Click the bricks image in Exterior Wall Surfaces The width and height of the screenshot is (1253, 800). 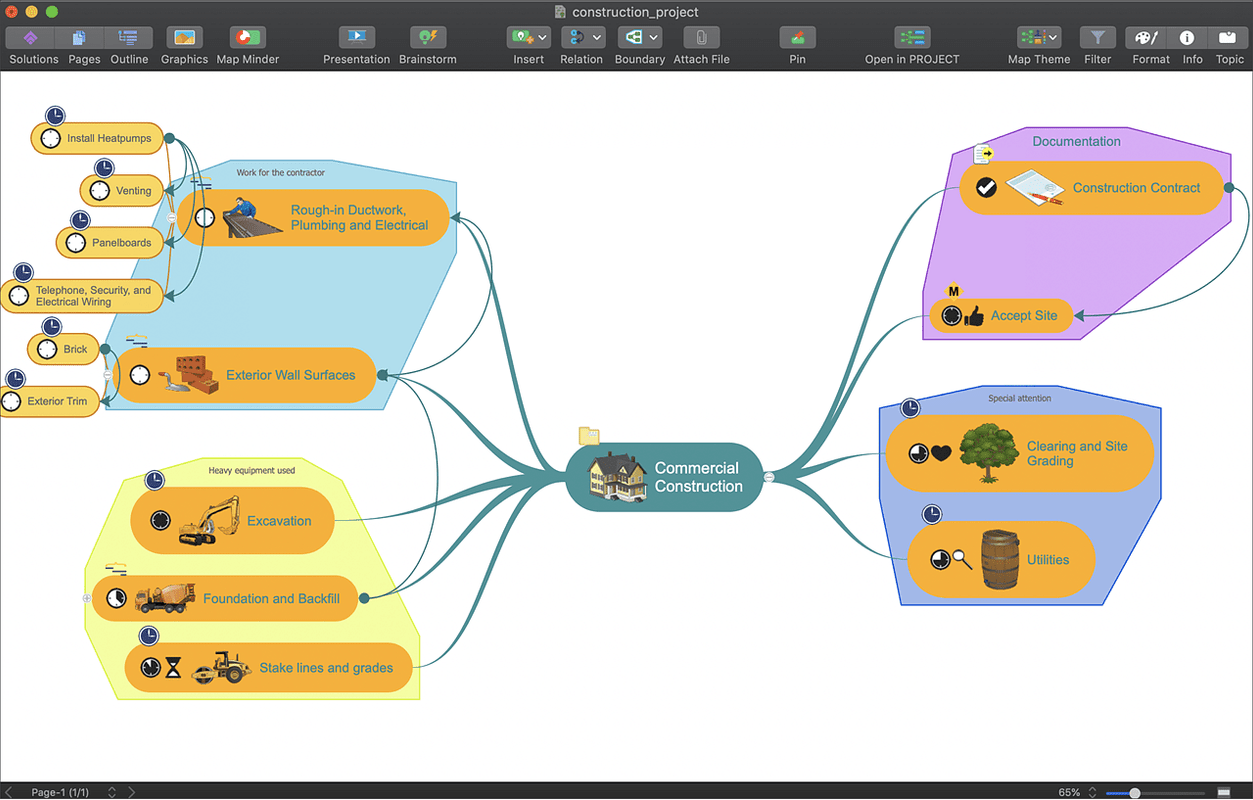pyautogui.click(x=188, y=376)
